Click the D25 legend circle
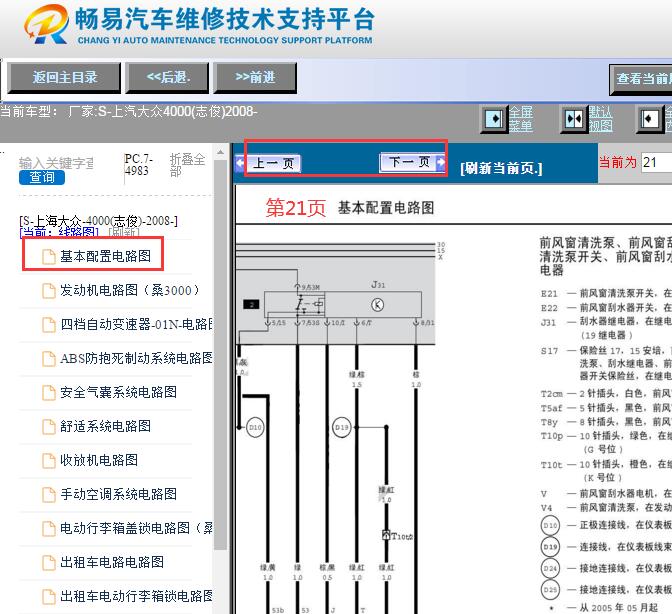This screenshot has height=614, width=672. pos(550,590)
